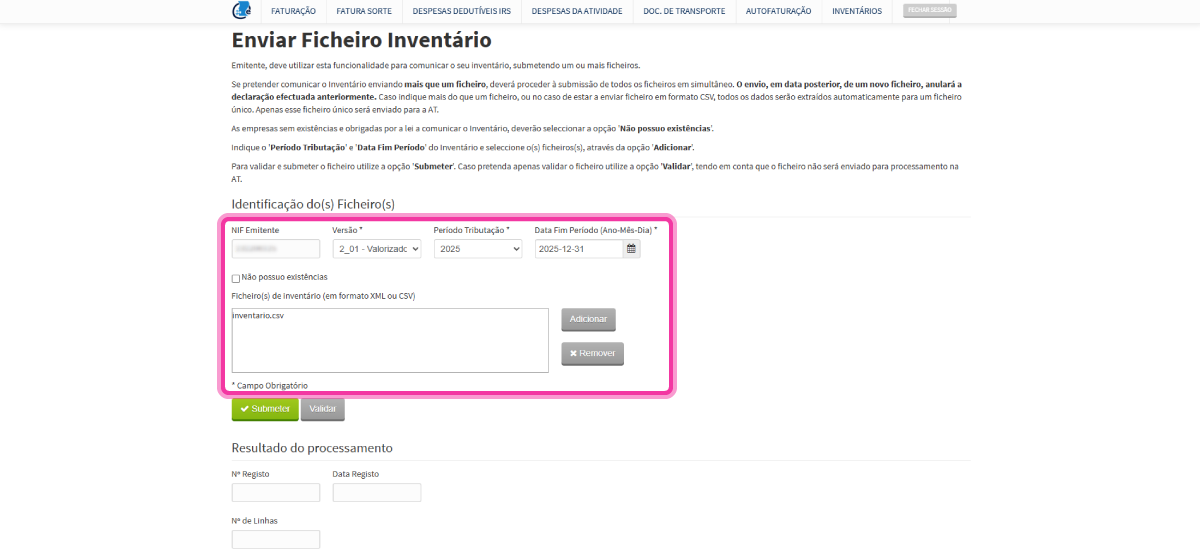Open Despesas da Atividade menu
Image resolution: width=1200 pixels, height=559 pixels.
(577, 11)
